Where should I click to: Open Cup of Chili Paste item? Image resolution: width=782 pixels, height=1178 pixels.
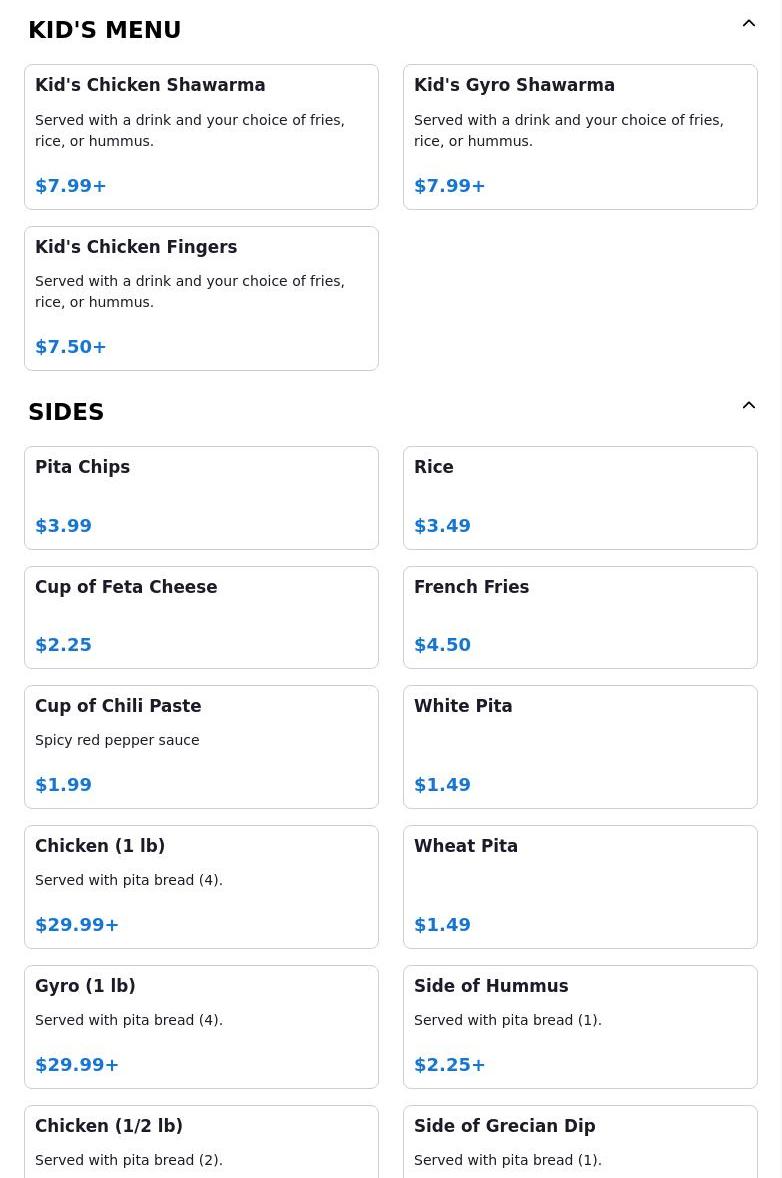pos(201,747)
